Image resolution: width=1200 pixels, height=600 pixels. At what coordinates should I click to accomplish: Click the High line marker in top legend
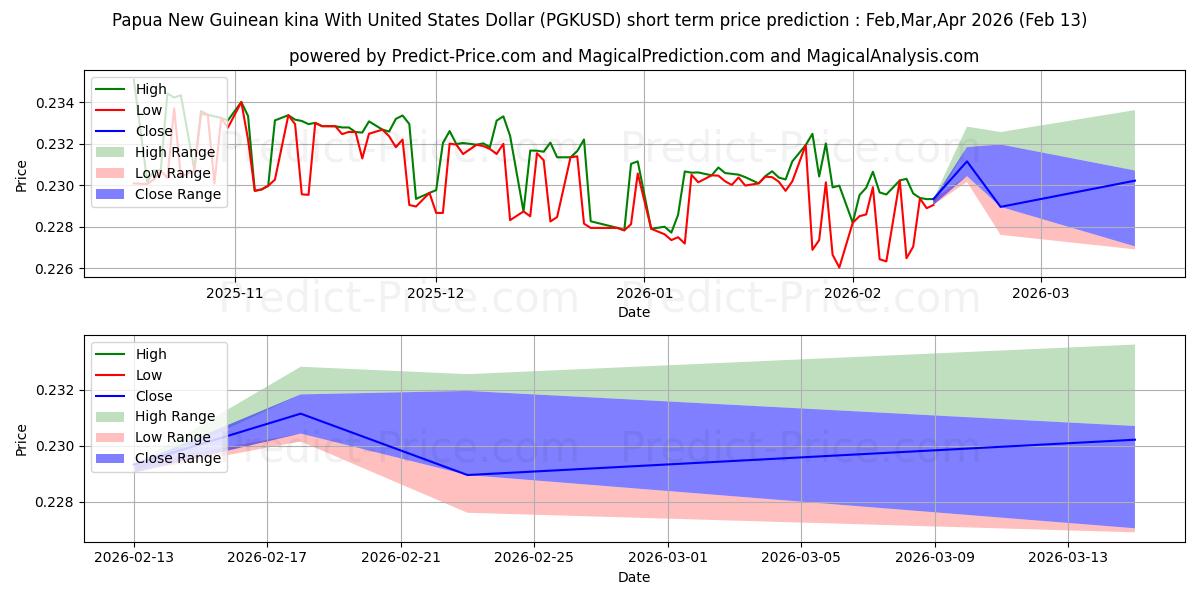110,89
